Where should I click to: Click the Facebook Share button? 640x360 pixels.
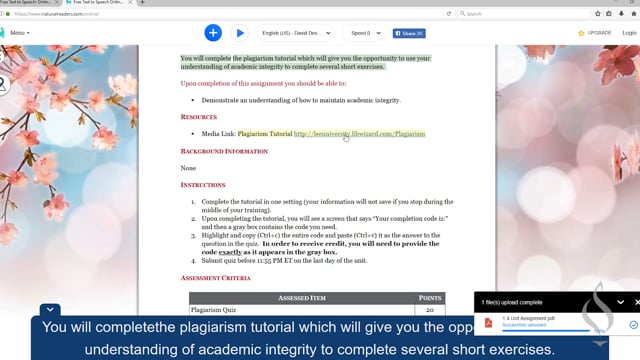[x=409, y=33]
